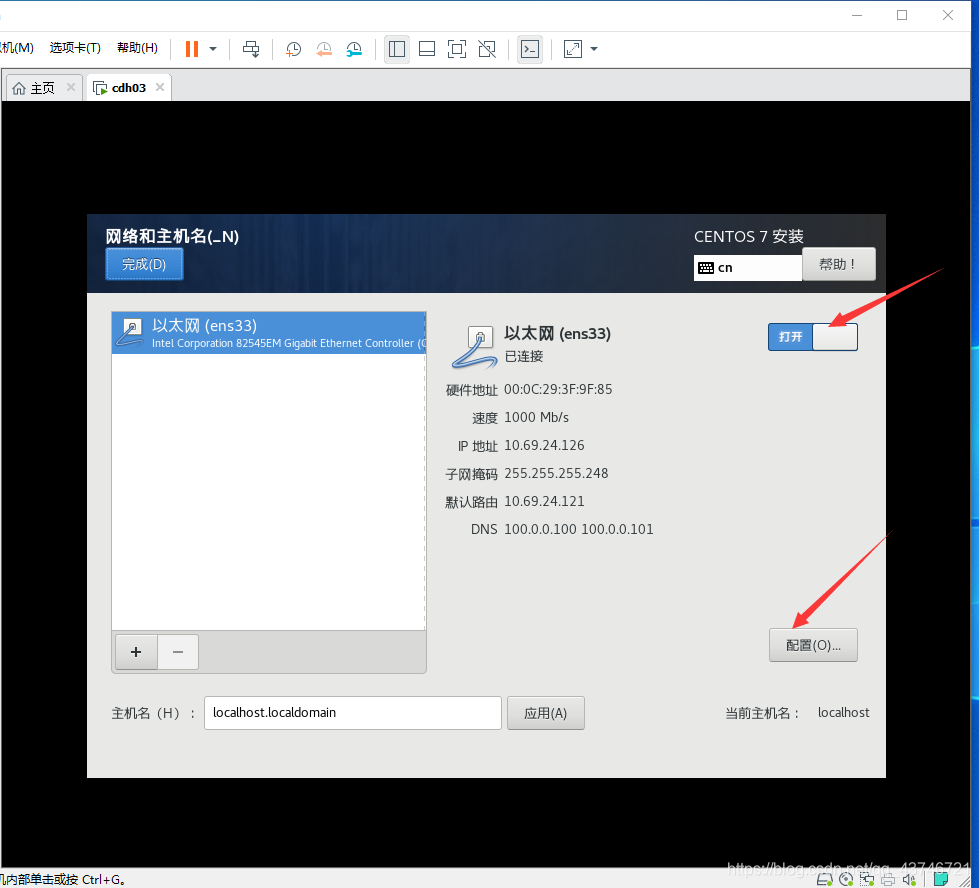Expand the stretch display dropdown arrow
Viewport: 979px width, 888px height.
pos(594,49)
